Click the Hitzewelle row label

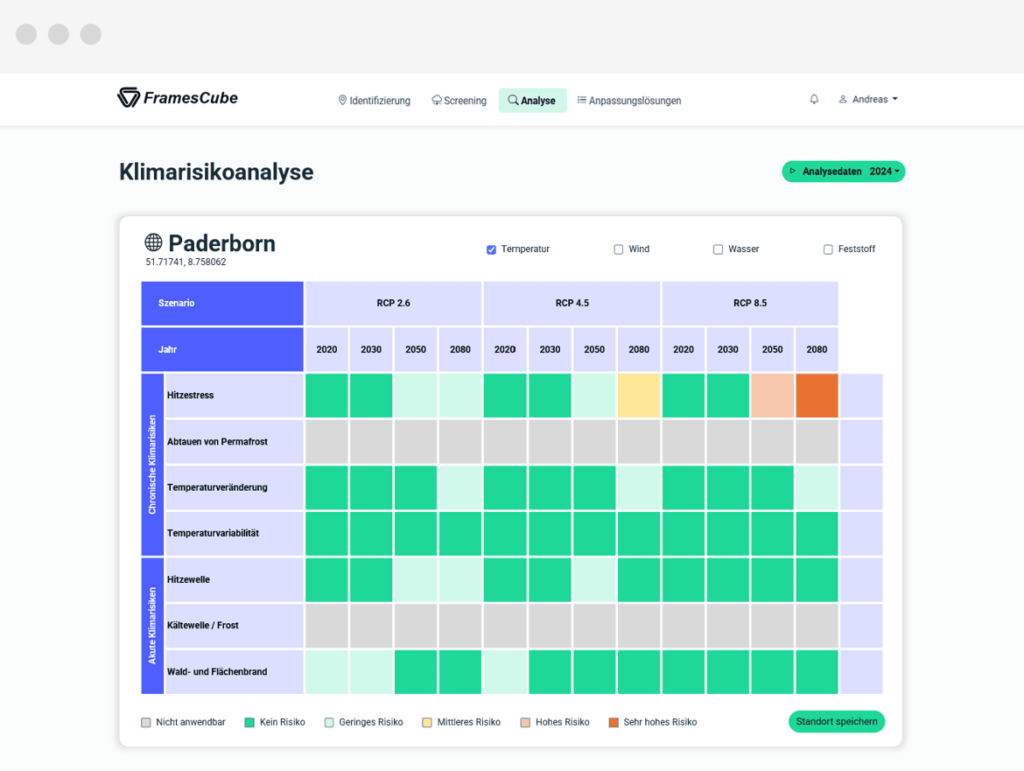(x=234, y=580)
